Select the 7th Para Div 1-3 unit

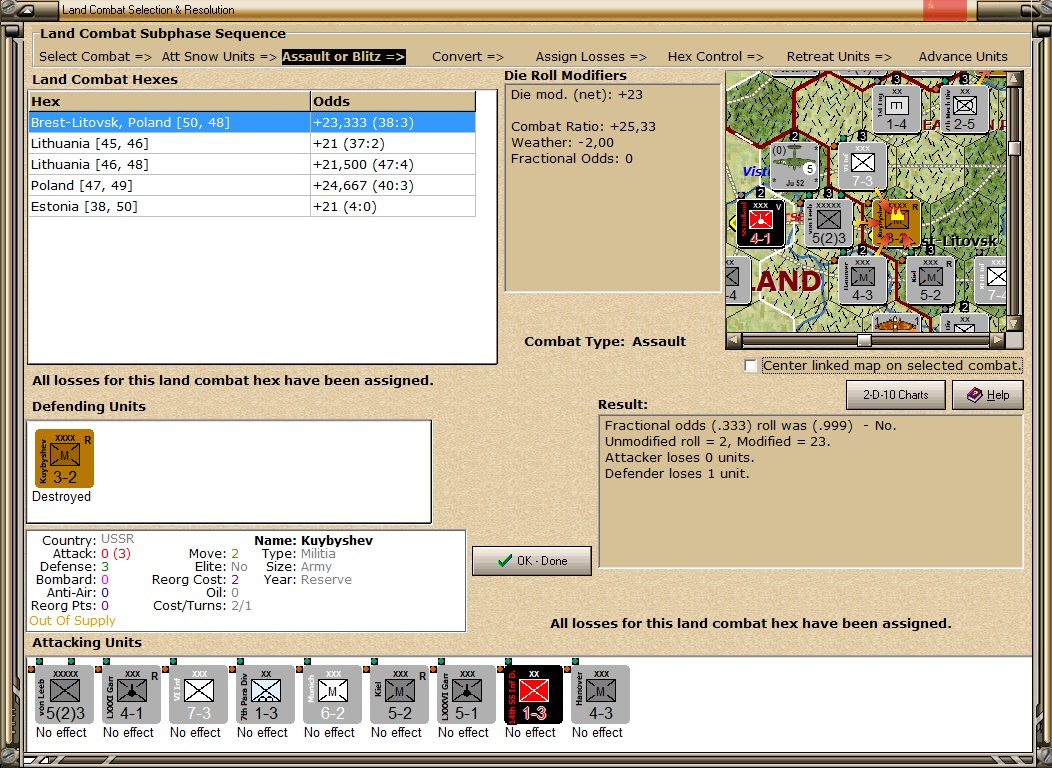(x=266, y=695)
